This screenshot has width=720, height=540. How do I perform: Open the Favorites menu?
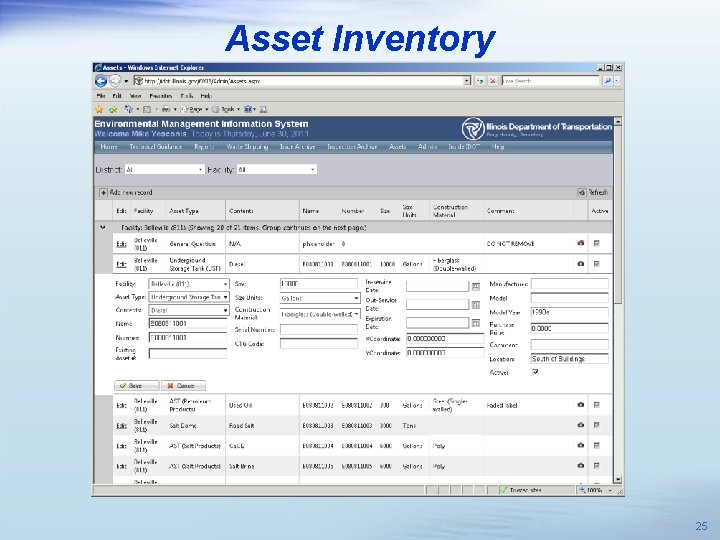(x=161, y=96)
